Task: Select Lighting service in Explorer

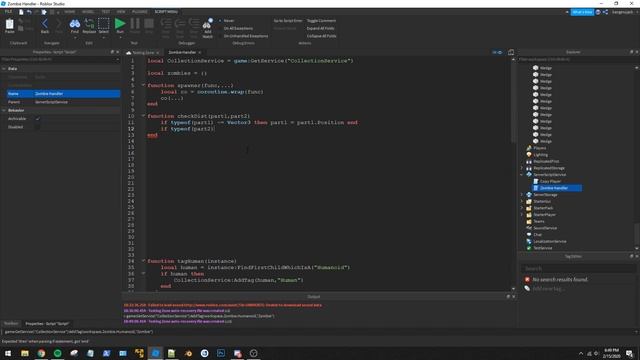Action: click(x=540, y=155)
